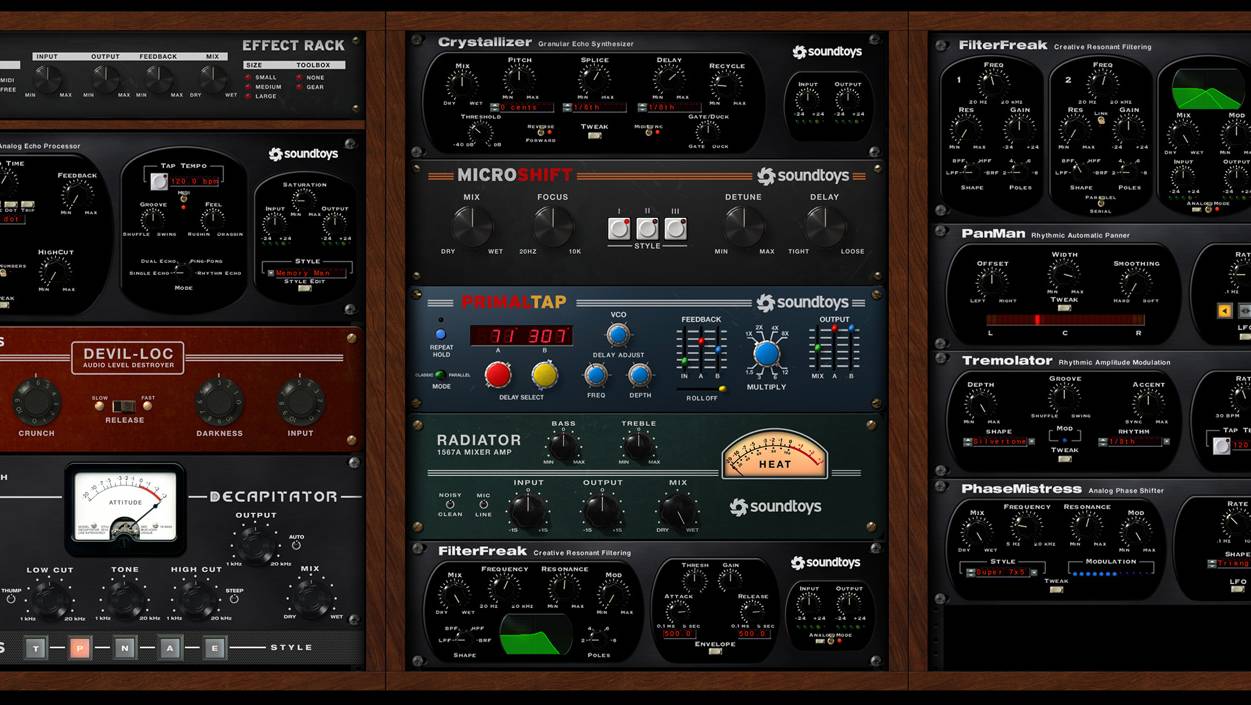1251x705 pixels.
Task: Click Radiator Heat VU meter
Action: (775, 454)
